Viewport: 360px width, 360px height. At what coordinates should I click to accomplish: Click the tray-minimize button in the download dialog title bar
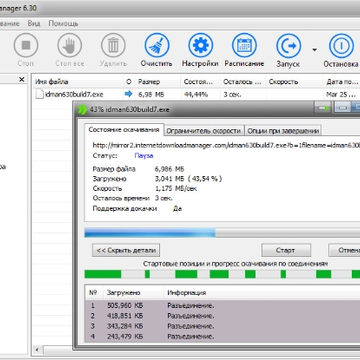pos(323,108)
